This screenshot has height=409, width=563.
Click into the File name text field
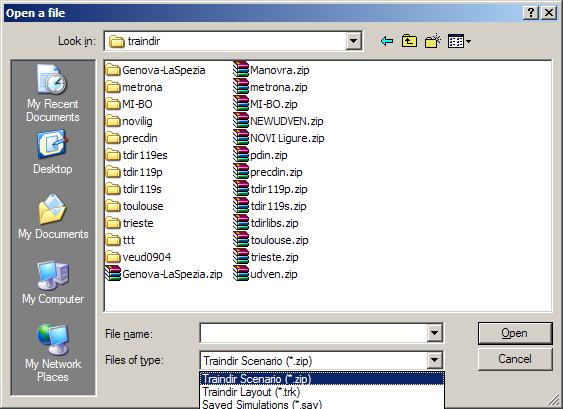tap(313, 333)
